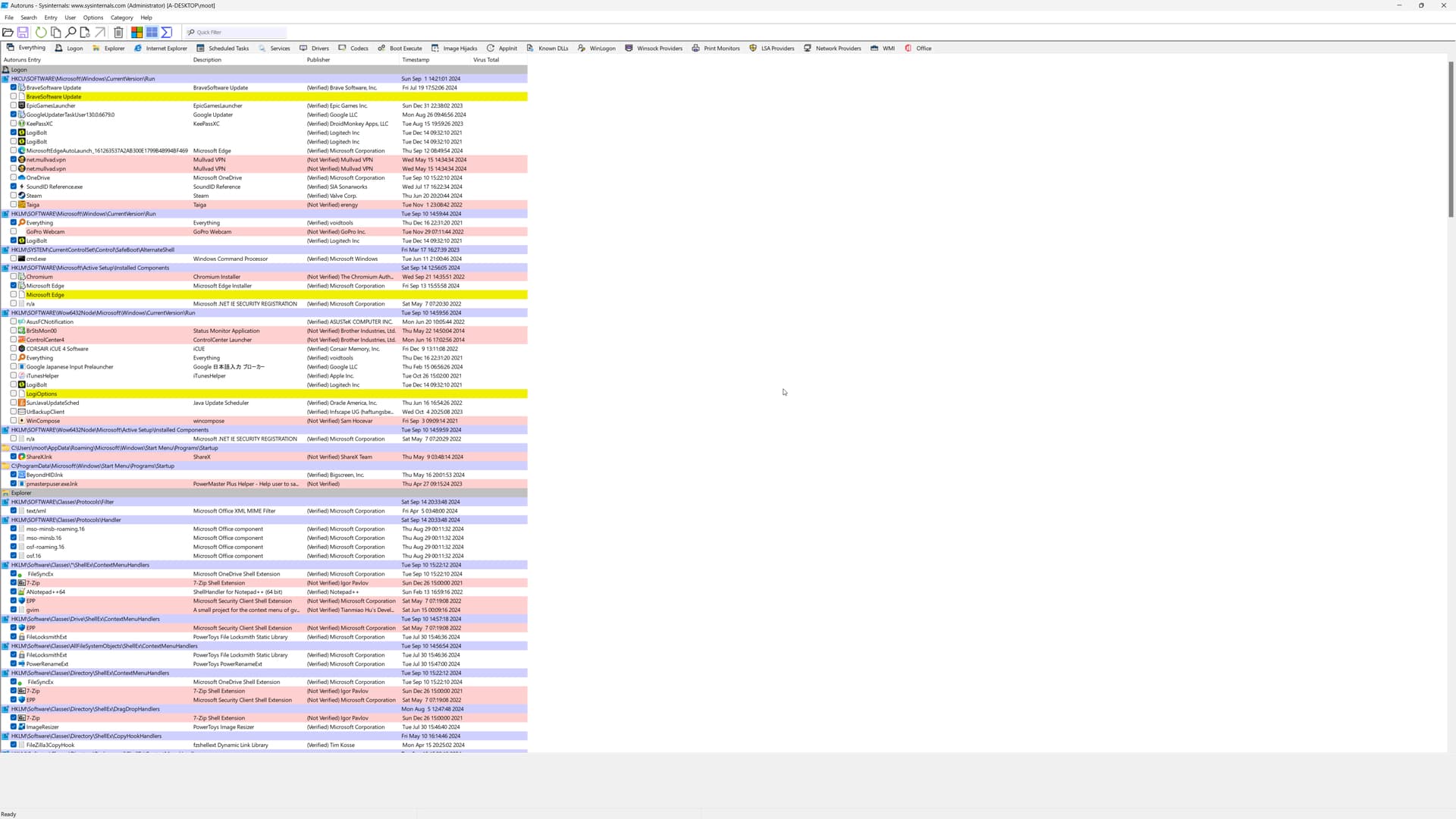Sort by the Publisher column header

click(318, 60)
